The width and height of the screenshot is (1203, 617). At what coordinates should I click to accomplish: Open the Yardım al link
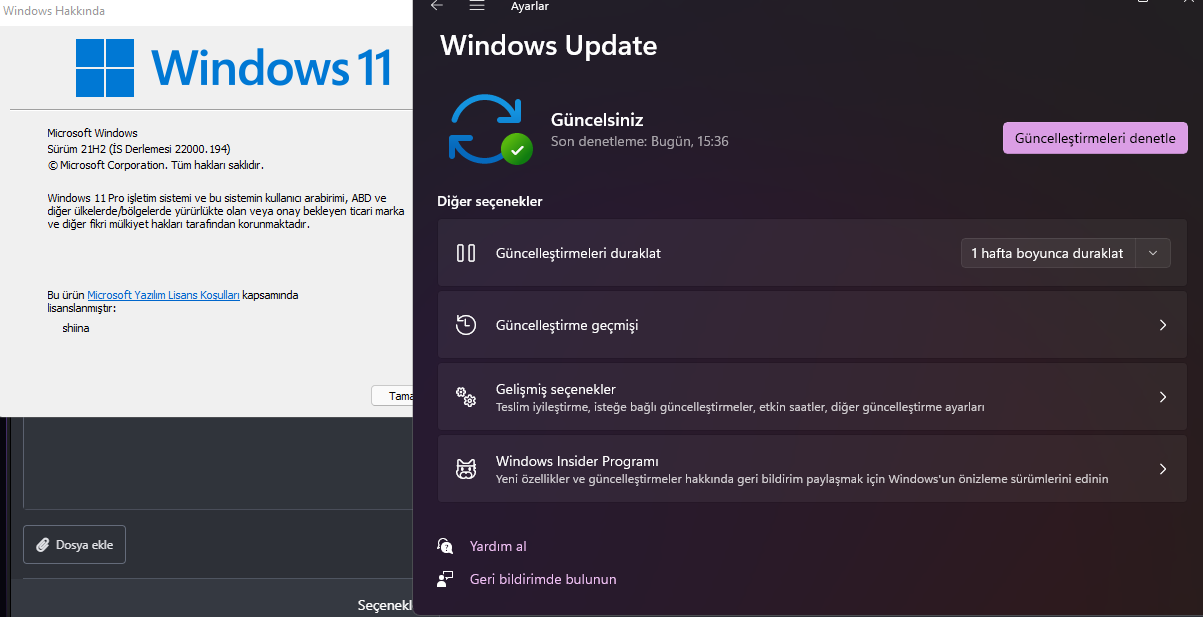pyautogui.click(x=498, y=546)
